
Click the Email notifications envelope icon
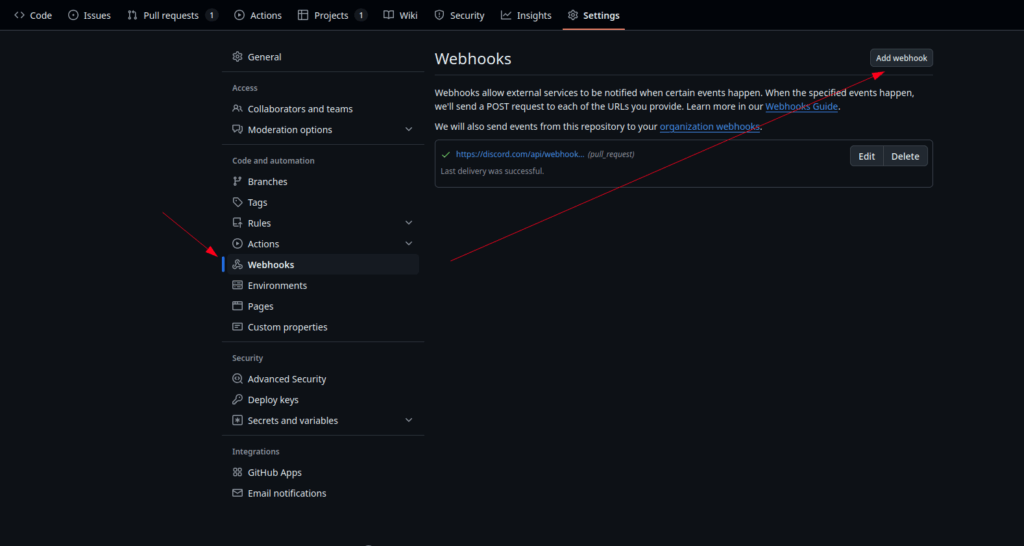point(237,493)
